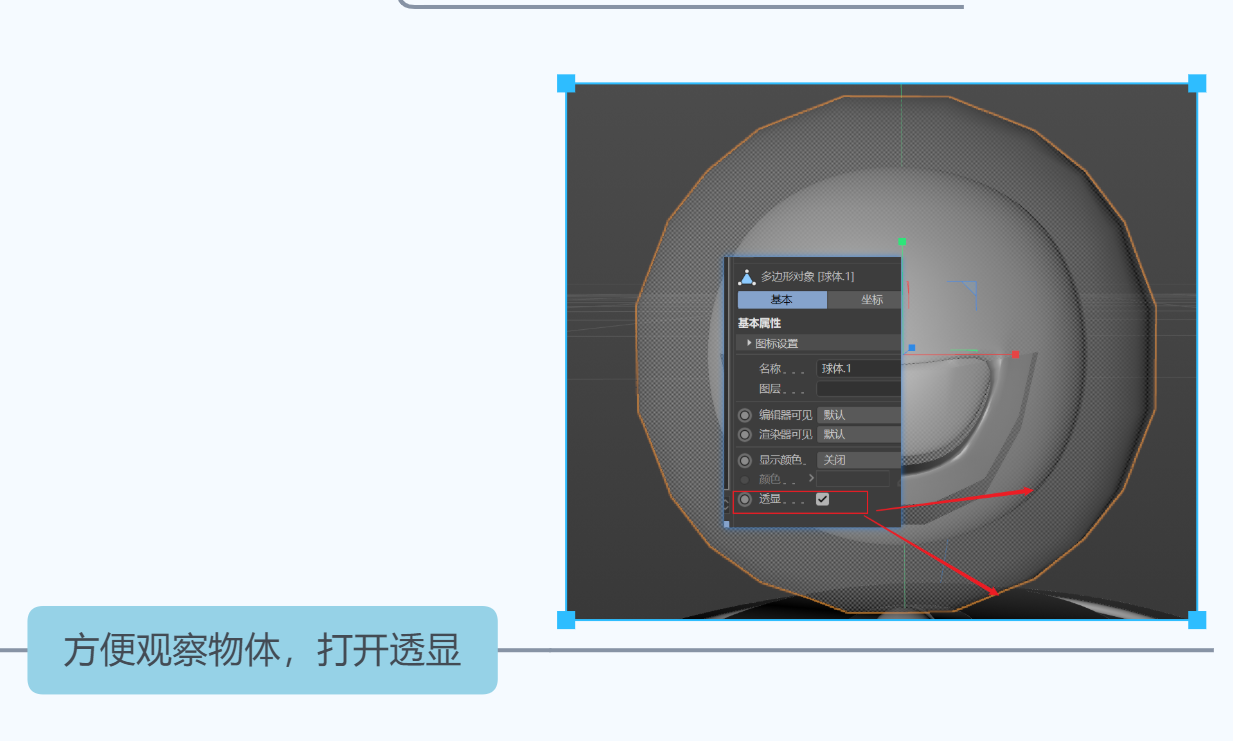Click the 渲染器可见 keyframe radio dot

[x=745, y=435]
